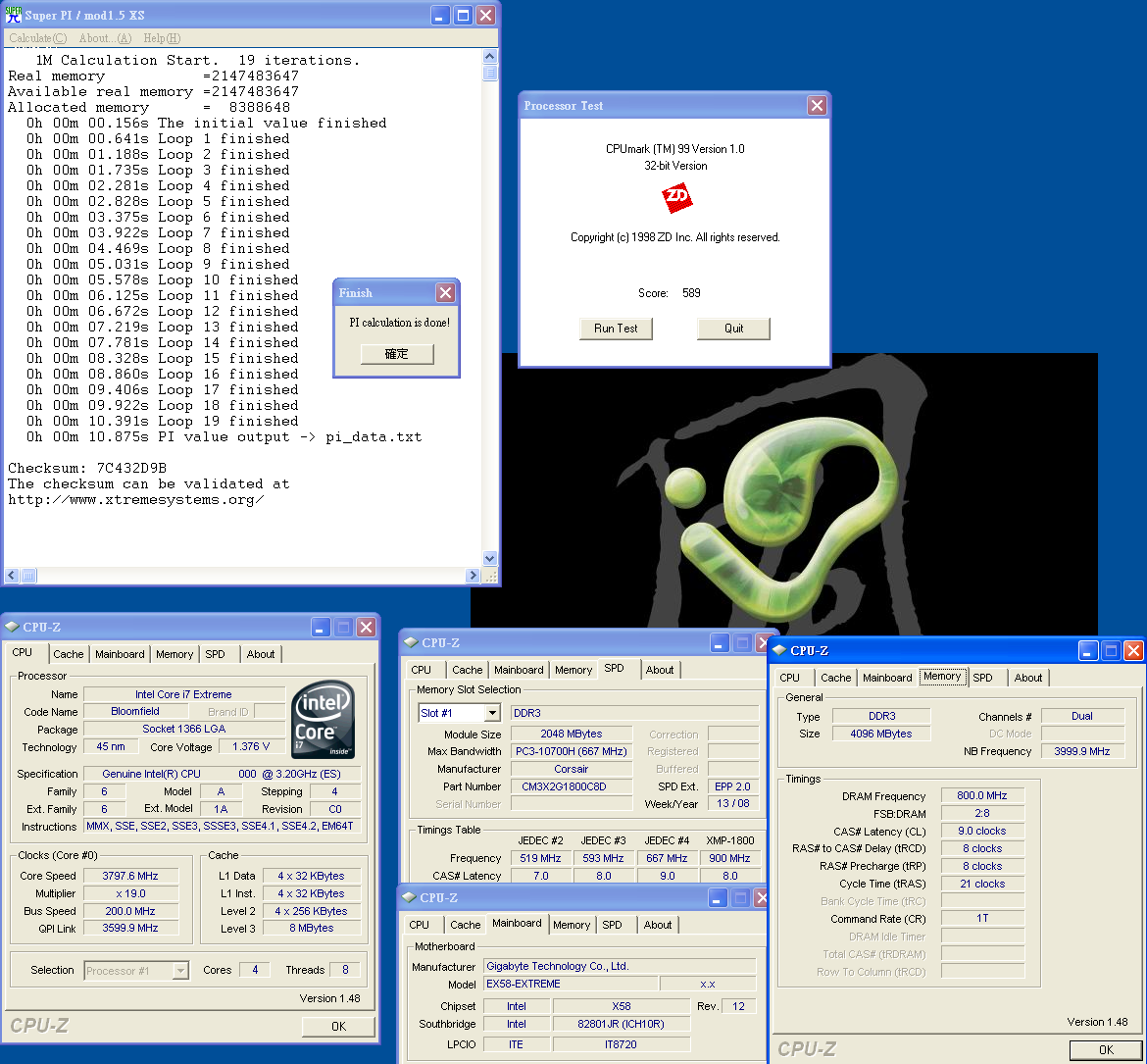Click the Super PI title bar icon
1147x1064 pixels.
coord(15,15)
